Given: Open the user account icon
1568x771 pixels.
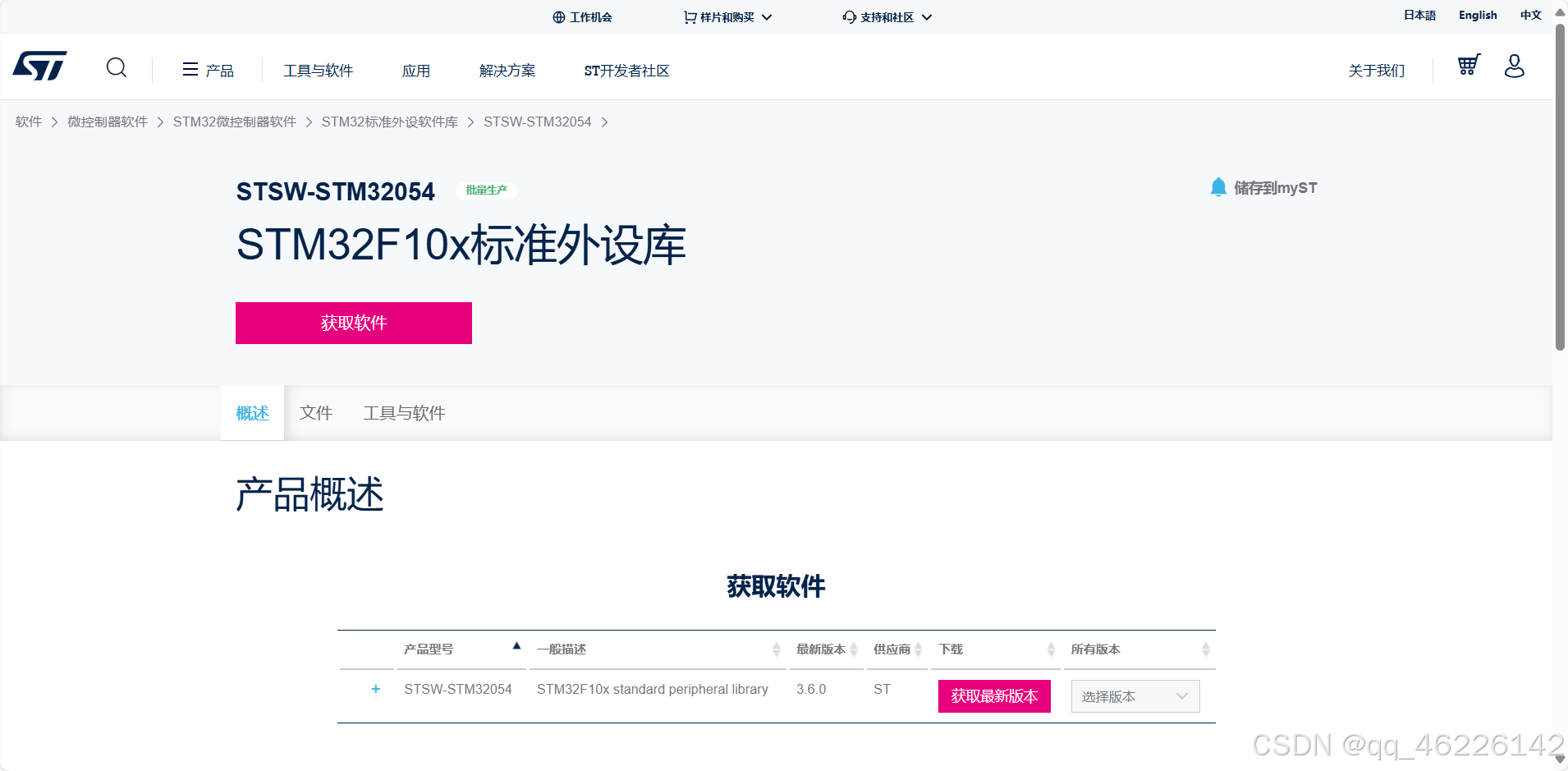Looking at the screenshot, I should 1515,66.
